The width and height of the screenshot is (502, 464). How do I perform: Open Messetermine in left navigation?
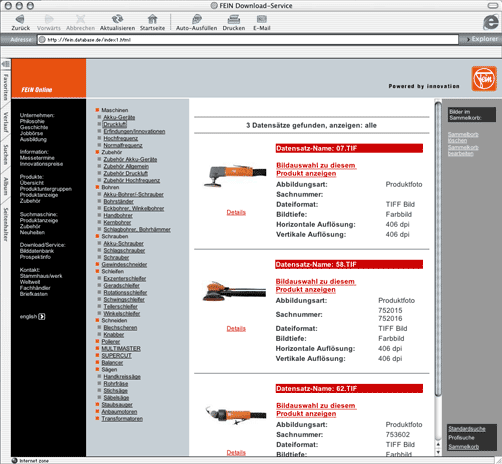[37, 158]
